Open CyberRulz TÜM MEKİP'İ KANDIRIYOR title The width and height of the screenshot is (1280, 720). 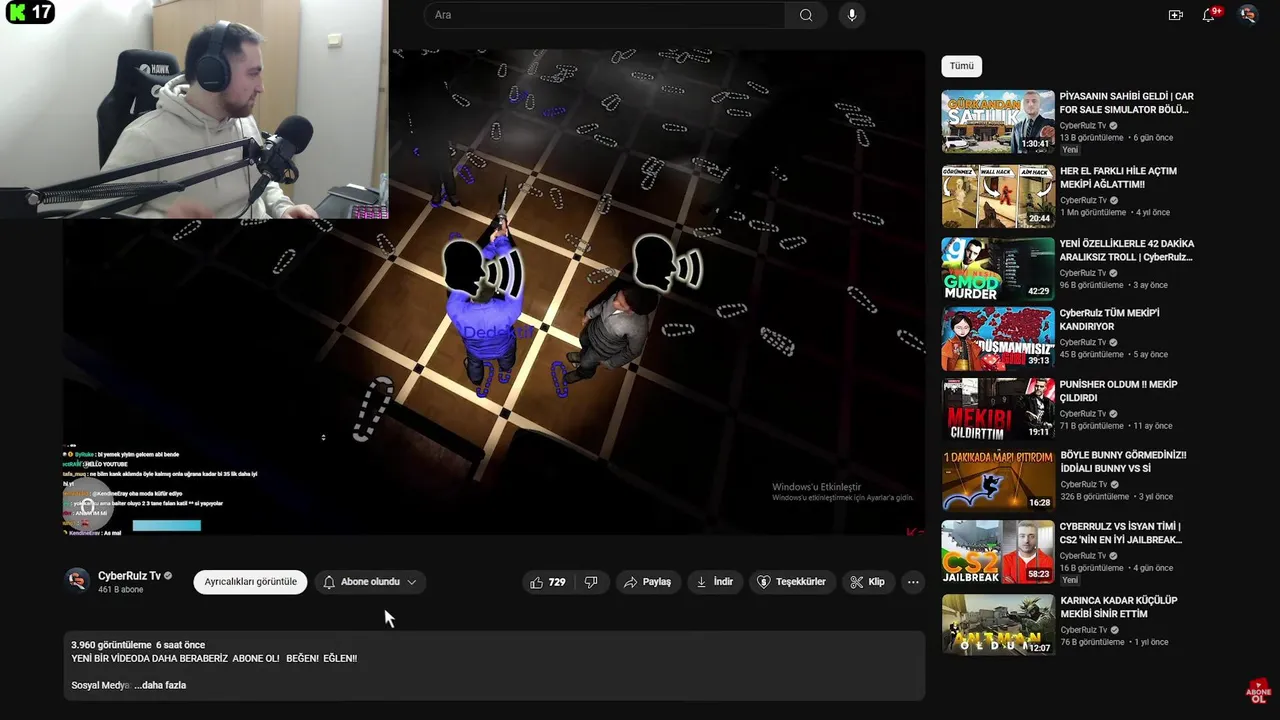coord(1110,320)
